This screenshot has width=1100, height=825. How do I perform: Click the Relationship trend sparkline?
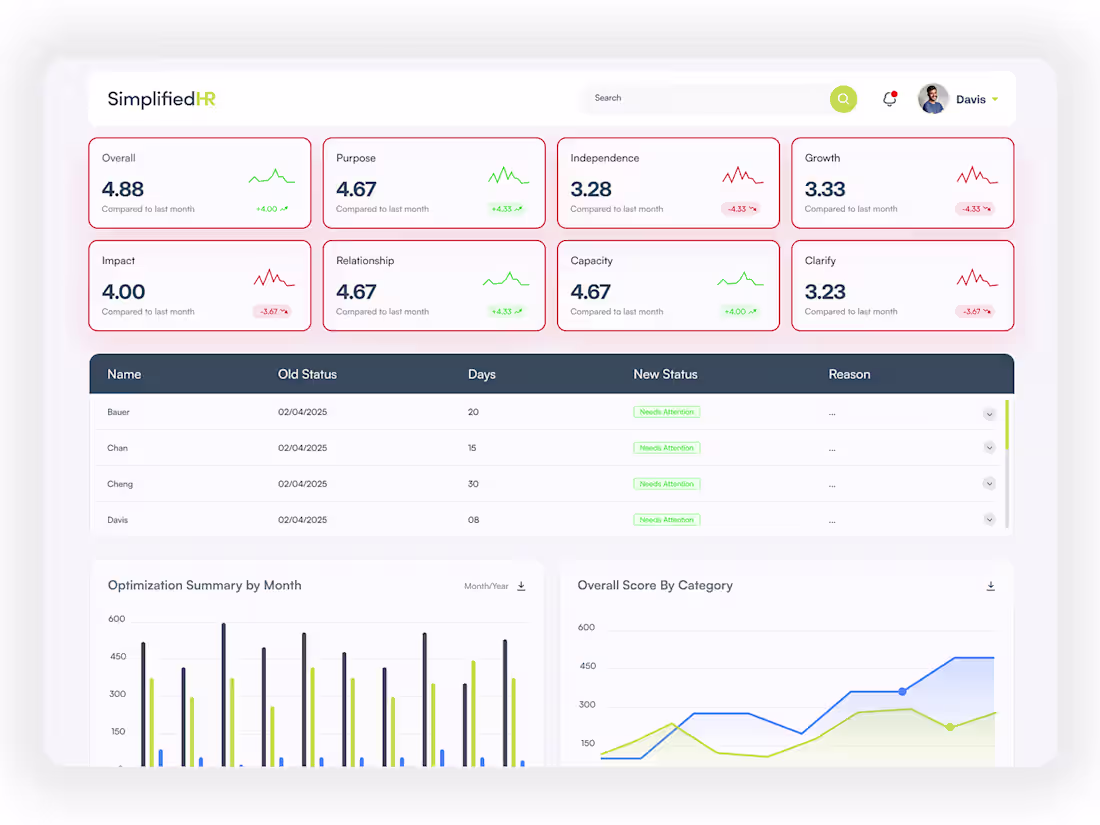pos(507,279)
